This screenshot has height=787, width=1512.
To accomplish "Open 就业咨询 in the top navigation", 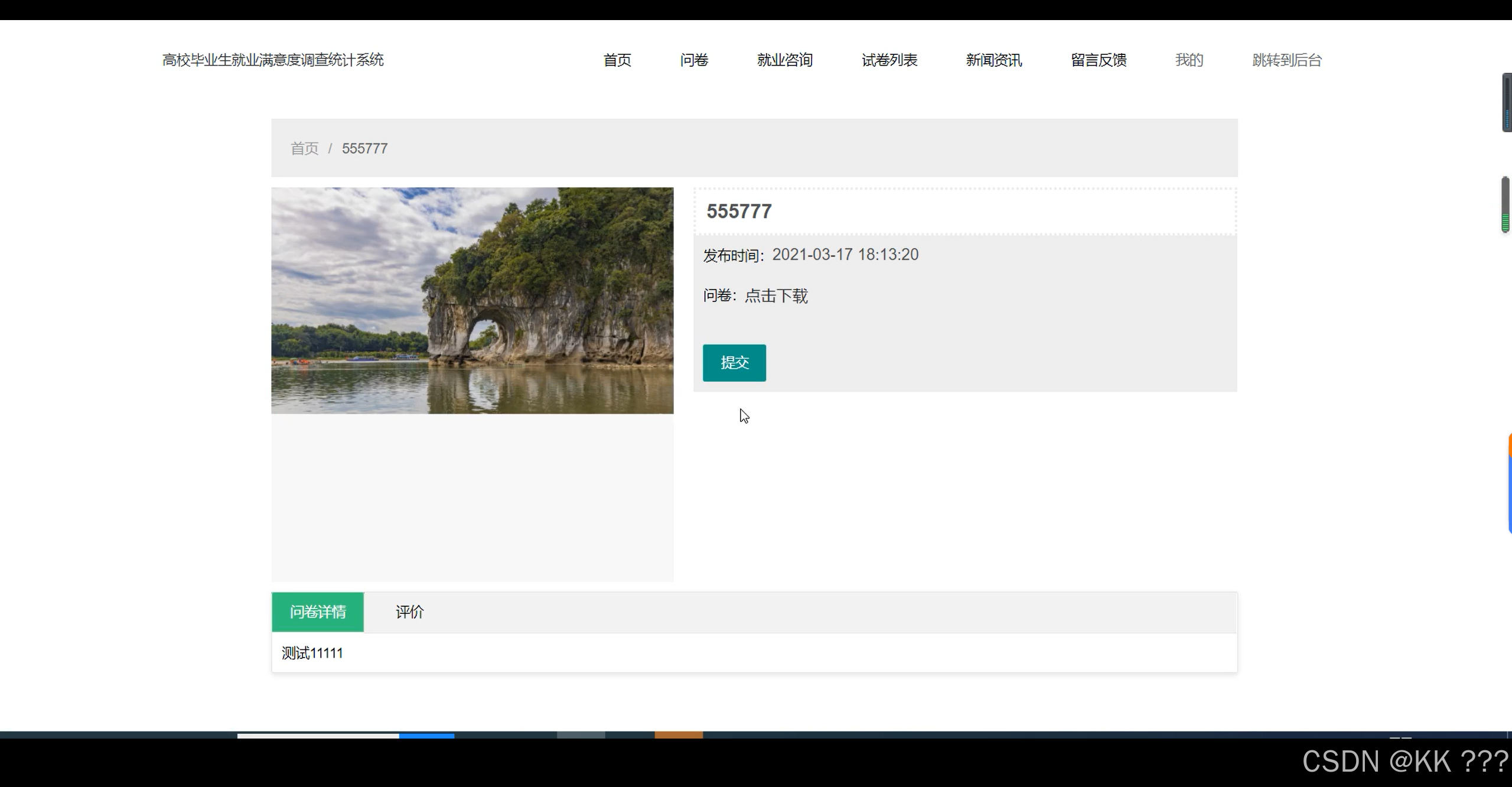I will point(785,60).
